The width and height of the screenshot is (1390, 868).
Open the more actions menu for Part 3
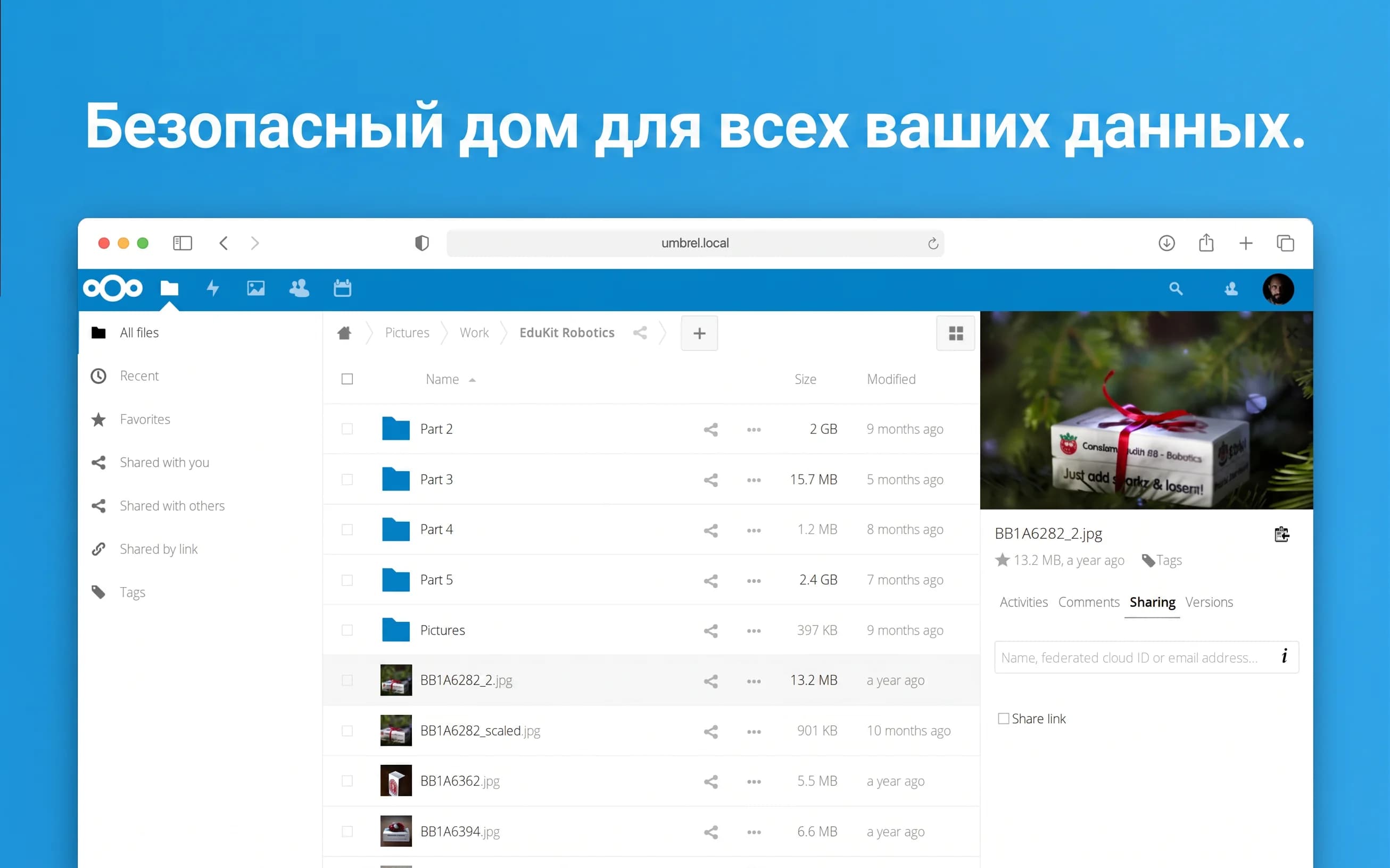tap(754, 480)
